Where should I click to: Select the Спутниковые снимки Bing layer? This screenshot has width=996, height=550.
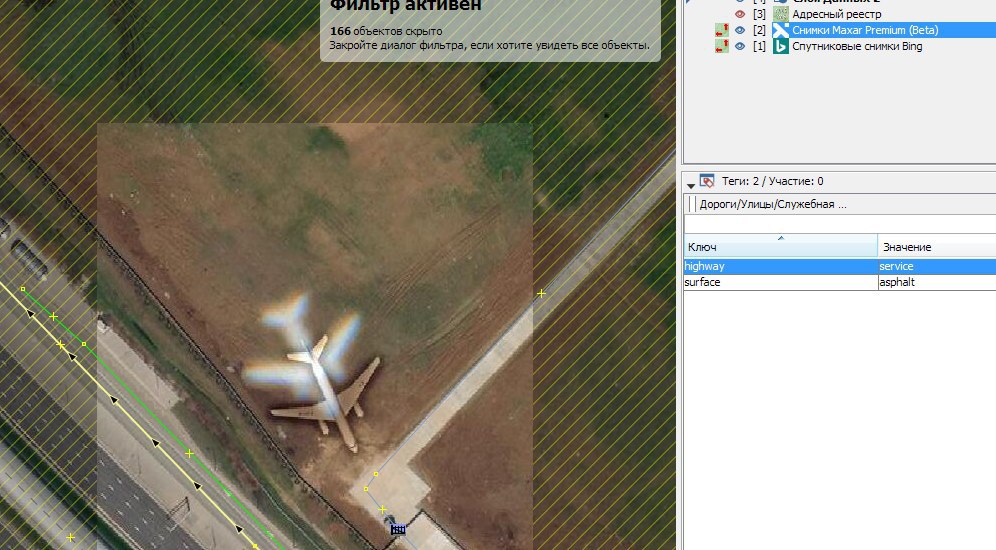857,46
